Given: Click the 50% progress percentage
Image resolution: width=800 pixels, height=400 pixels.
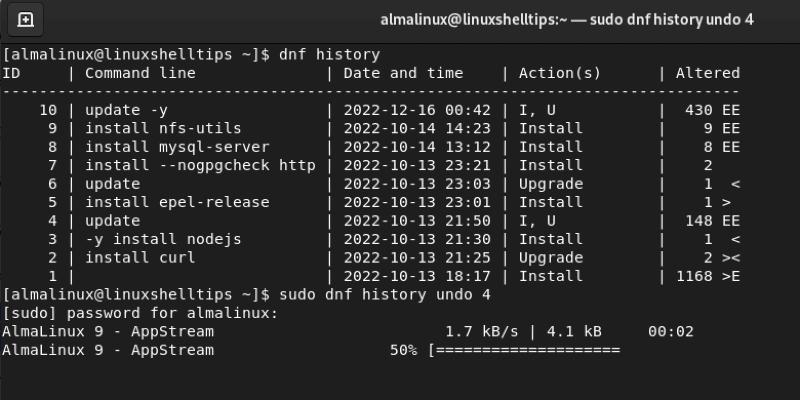Looking at the screenshot, I should pos(404,350).
